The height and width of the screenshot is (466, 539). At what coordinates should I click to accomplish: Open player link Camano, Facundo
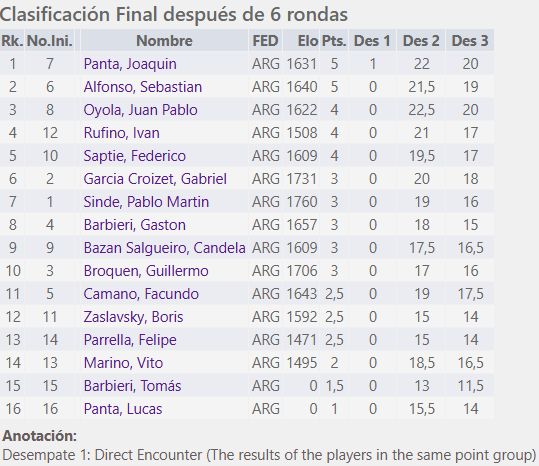click(x=141, y=294)
